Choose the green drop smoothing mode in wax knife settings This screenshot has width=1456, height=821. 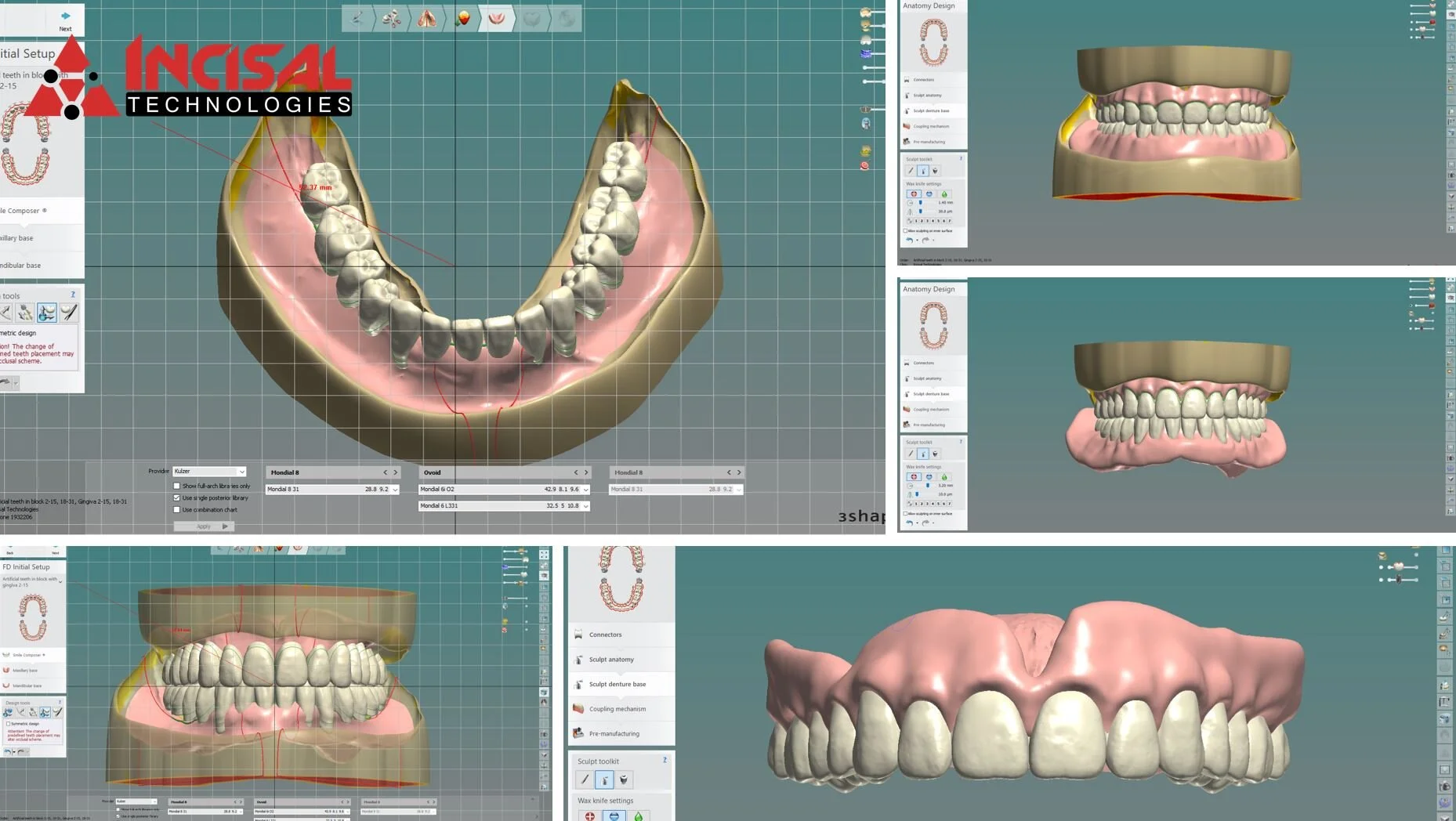pyautogui.click(x=945, y=193)
